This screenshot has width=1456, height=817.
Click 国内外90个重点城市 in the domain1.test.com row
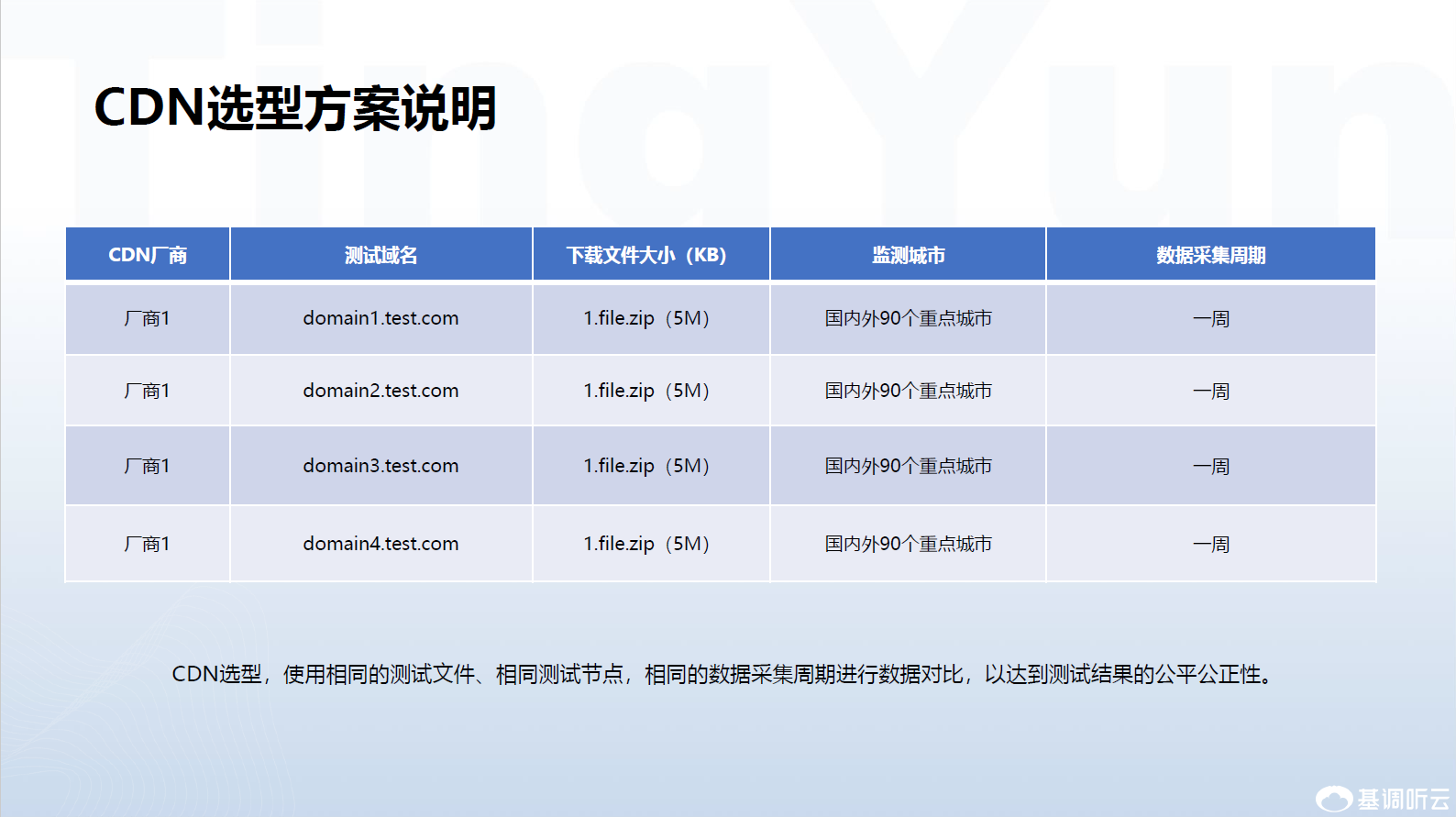(x=908, y=318)
